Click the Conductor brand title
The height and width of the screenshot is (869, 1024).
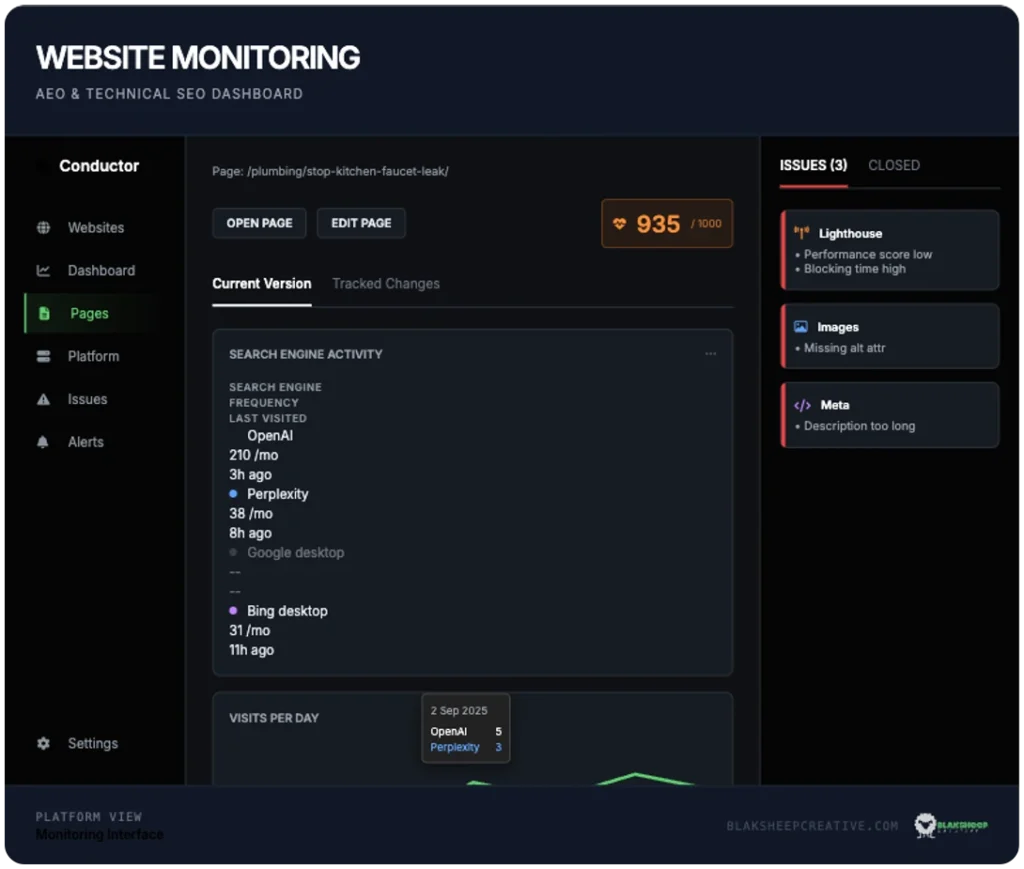click(99, 166)
